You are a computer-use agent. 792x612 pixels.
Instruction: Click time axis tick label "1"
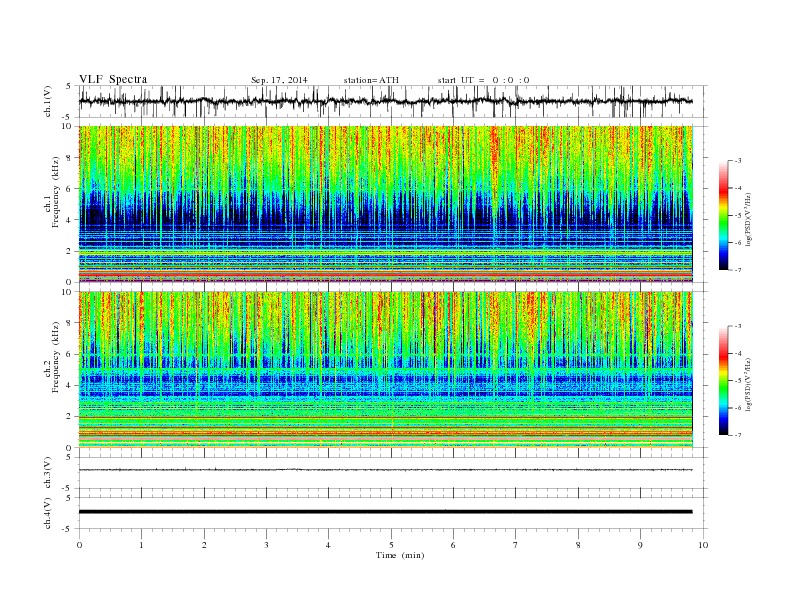click(141, 545)
